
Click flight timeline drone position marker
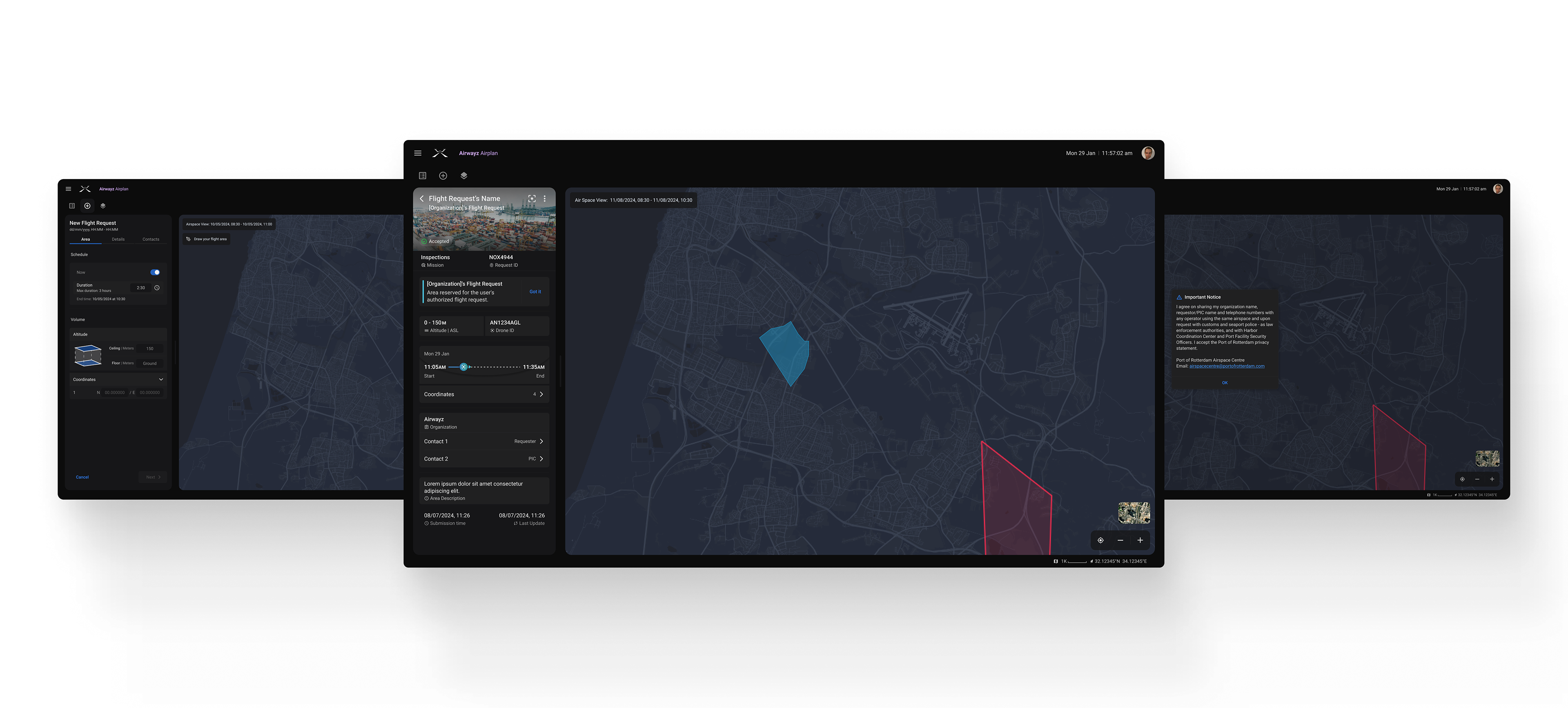click(464, 367)
